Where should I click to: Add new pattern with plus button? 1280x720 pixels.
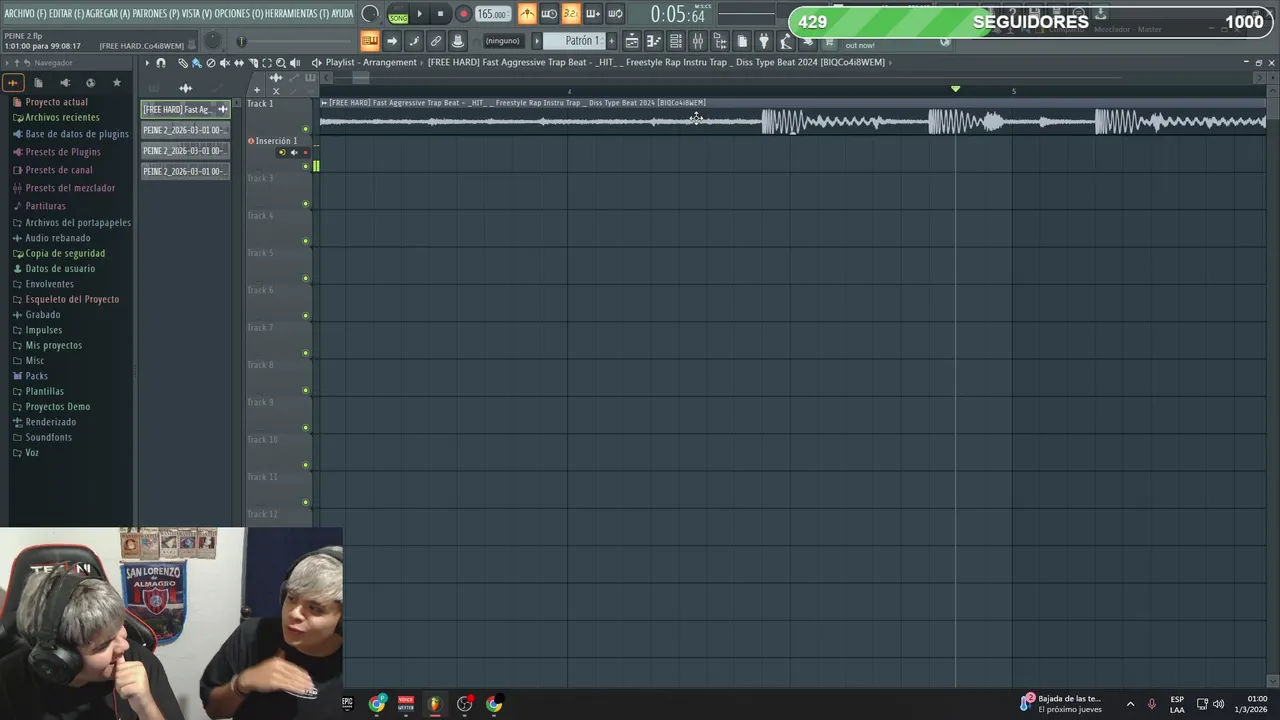(611, 41)
